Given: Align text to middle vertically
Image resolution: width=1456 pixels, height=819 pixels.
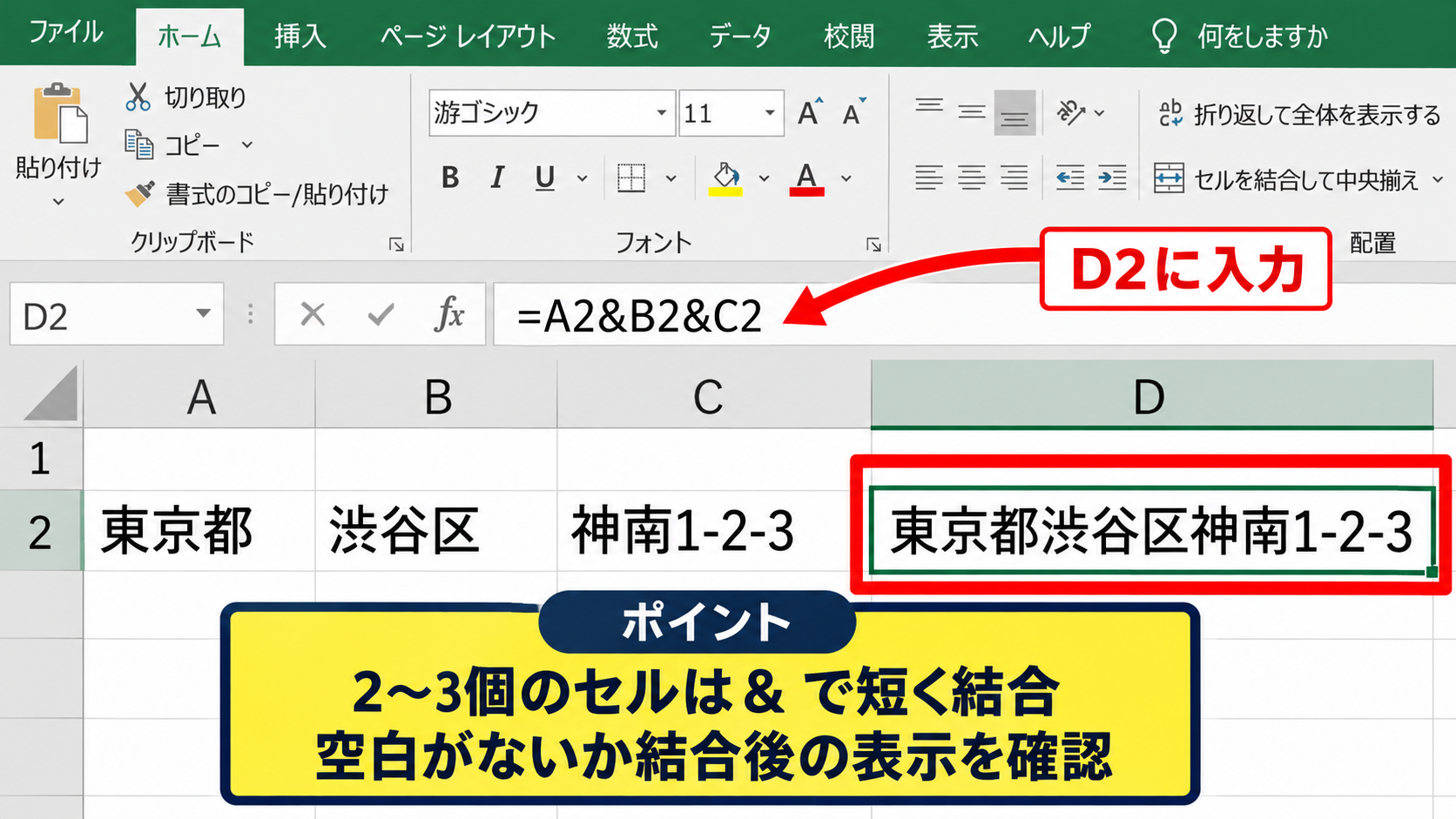Looking at the screenshot, I should pyautogui.click(x=972, y=112).
